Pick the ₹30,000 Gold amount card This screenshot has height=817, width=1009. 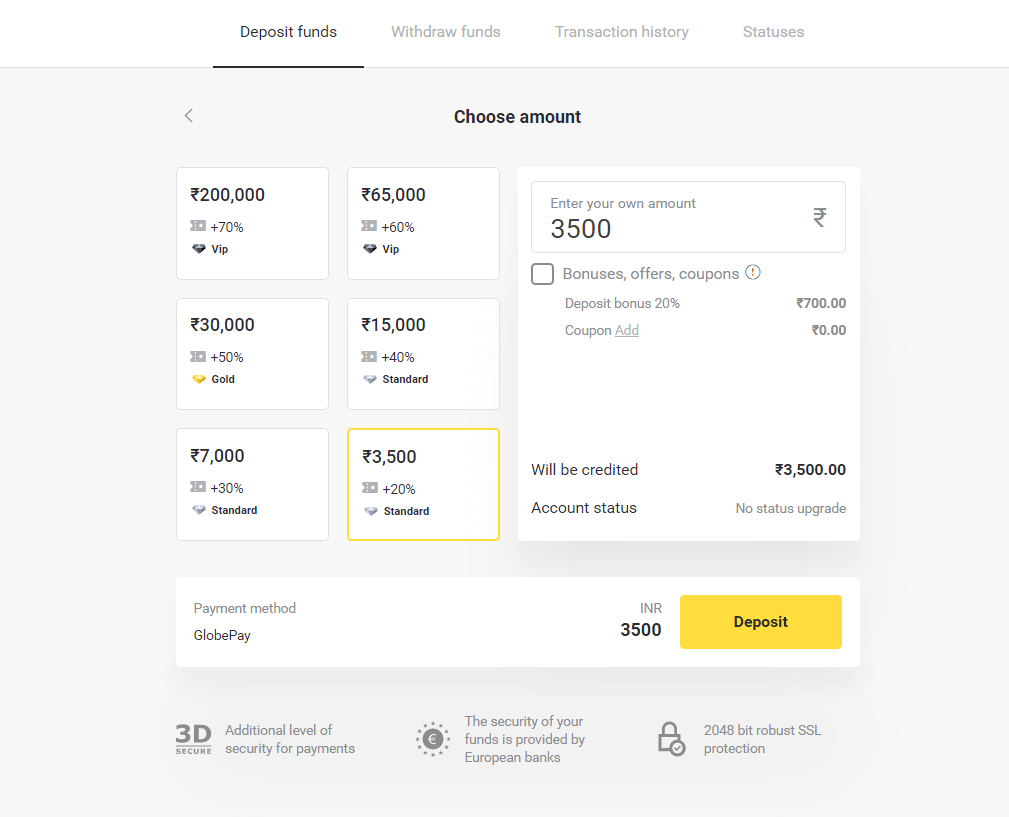[x=252, y=353]
